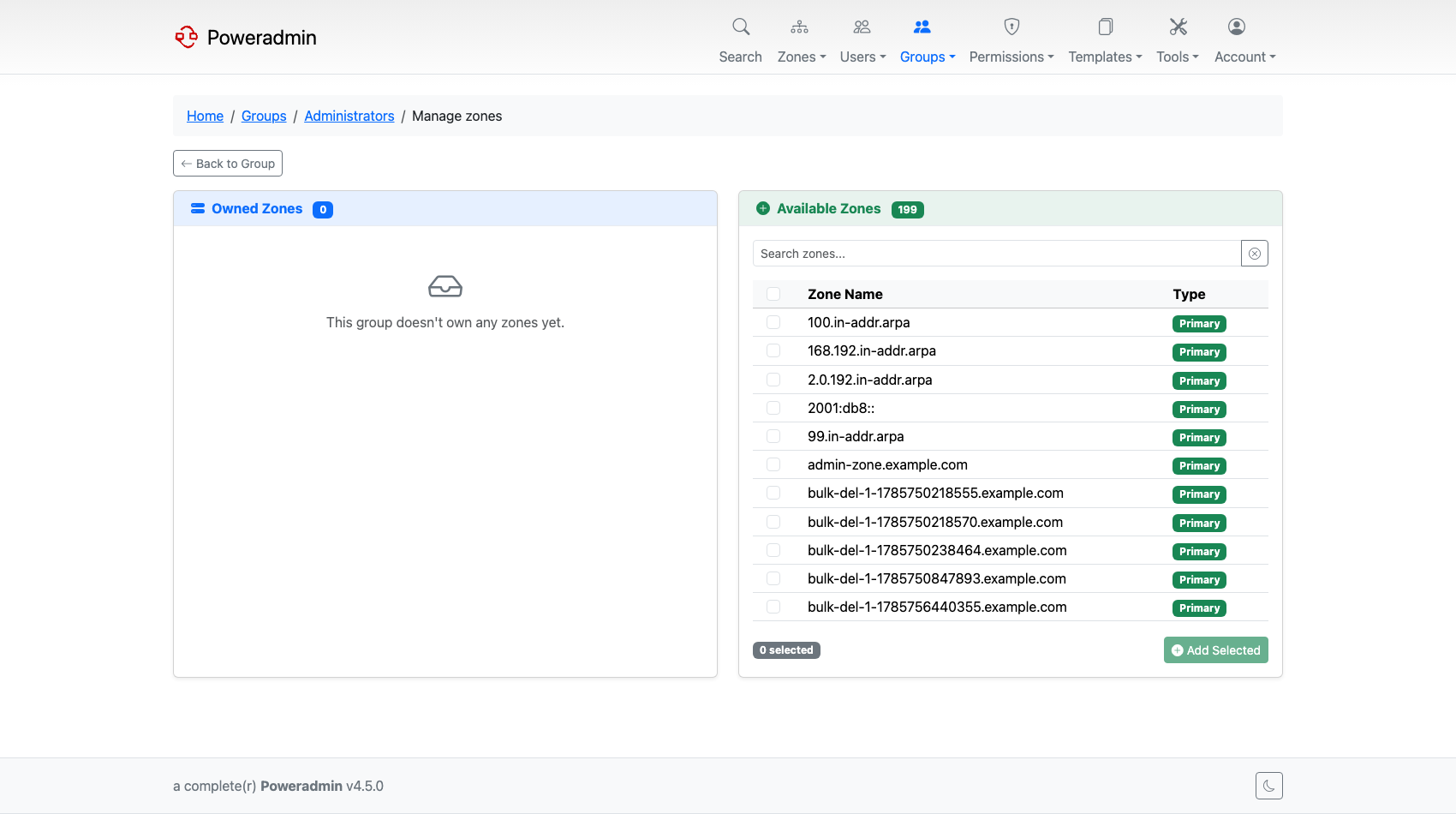Click the Account person icon
The image size is (1456, 814).
1236,27
